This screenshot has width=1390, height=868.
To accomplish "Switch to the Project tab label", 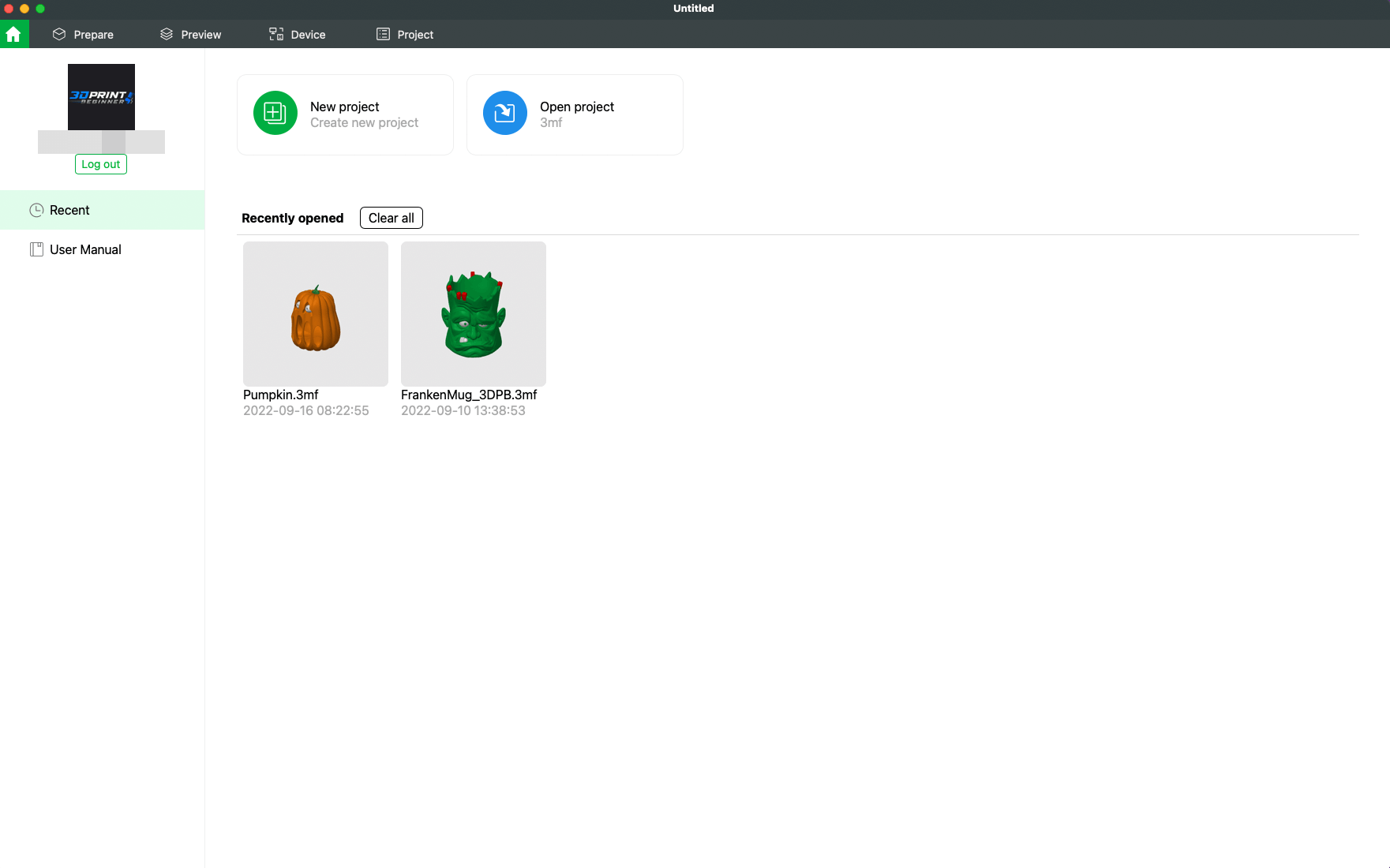I will pos(415,35).
